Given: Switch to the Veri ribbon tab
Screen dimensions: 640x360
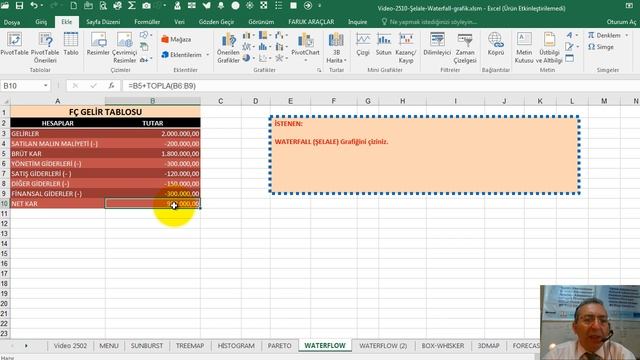Looking at the screenshot, I should [179, 22].
